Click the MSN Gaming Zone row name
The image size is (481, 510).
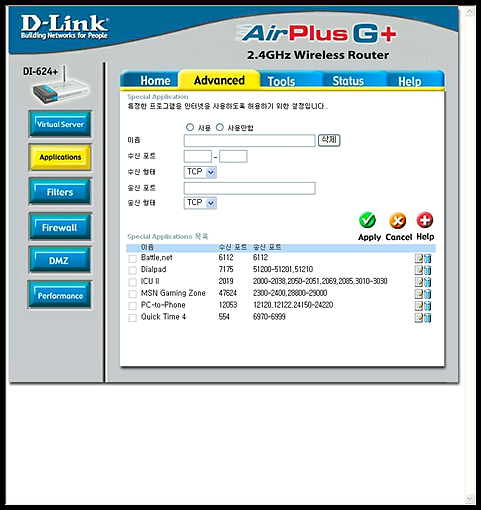[x=173, y=293]
